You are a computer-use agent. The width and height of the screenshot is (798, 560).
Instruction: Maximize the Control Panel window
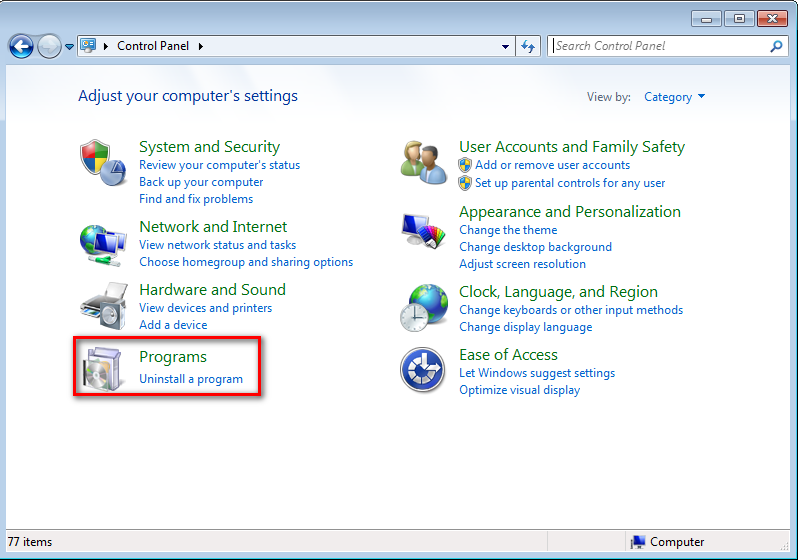pos(739,19)
